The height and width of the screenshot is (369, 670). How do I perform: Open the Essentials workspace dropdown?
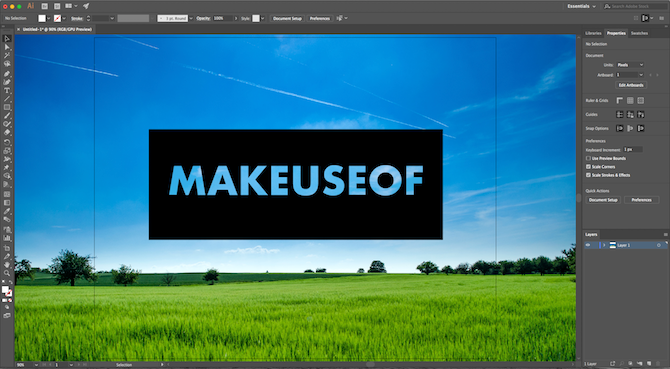click(581, 6)
